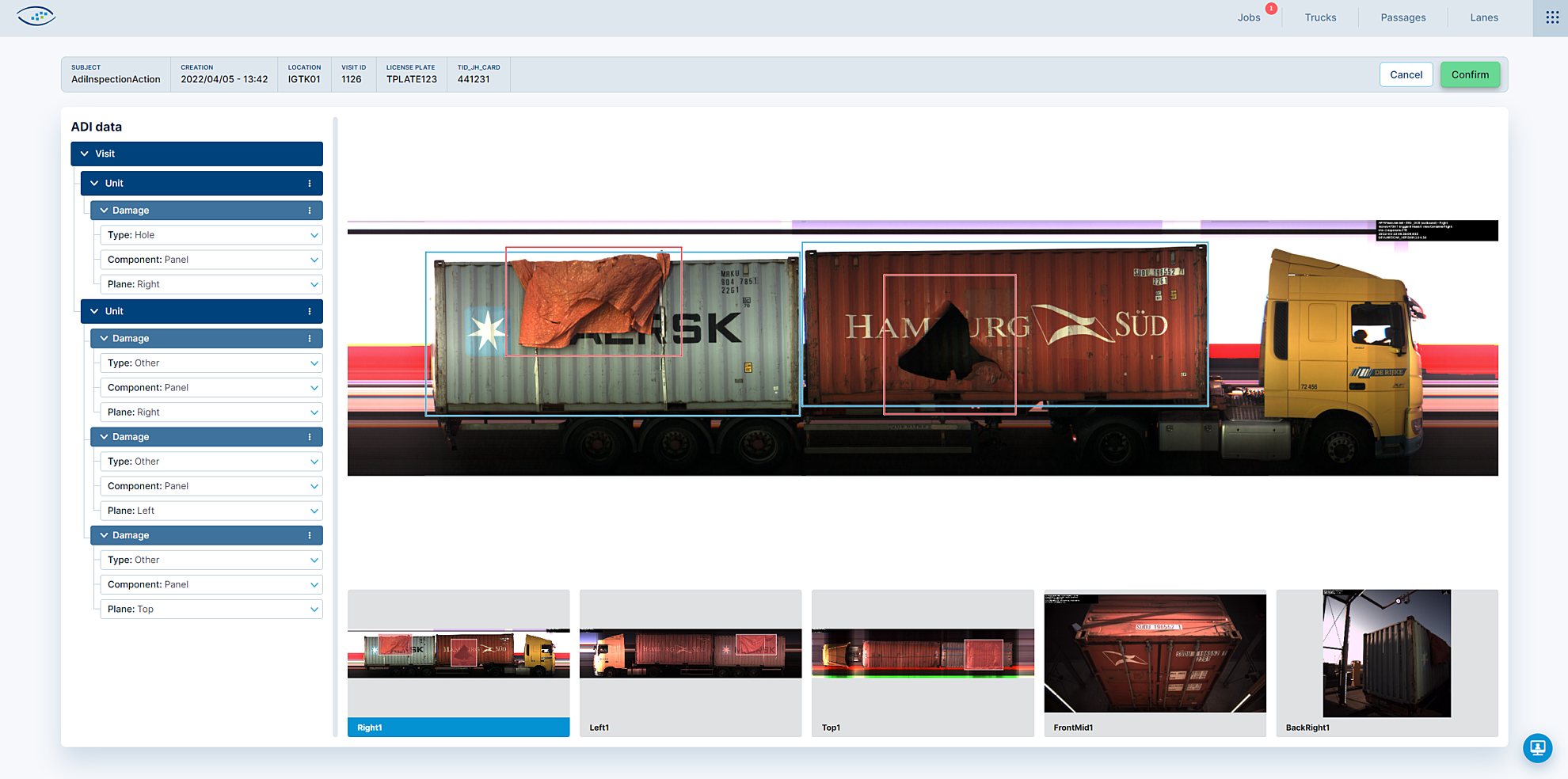Image resolution: width=1568 pixels, height=779 pixels.
Task: Switch to the Trucks tab
Action: pyautogui.click(x=1319, y=17)
